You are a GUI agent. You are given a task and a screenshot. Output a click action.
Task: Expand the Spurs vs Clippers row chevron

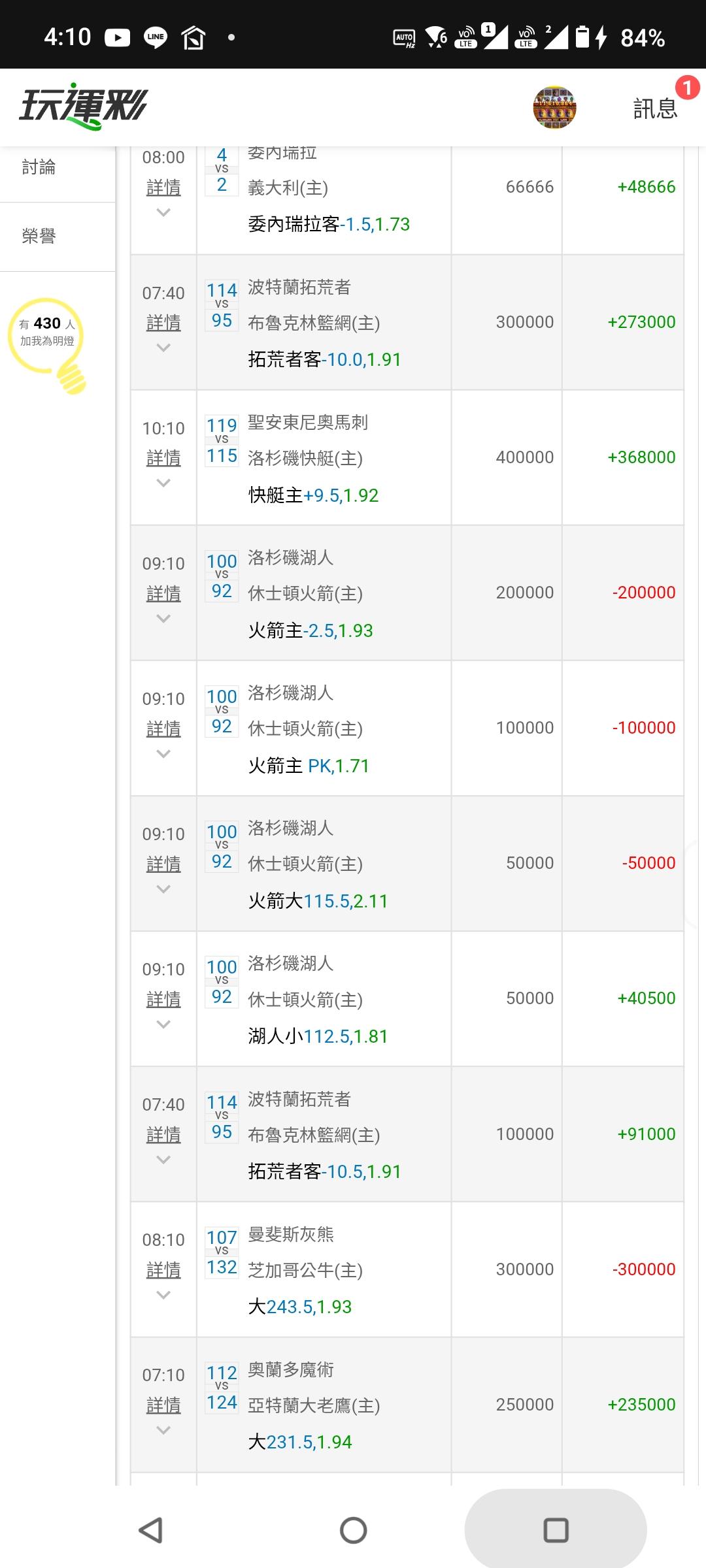(163, 483)
